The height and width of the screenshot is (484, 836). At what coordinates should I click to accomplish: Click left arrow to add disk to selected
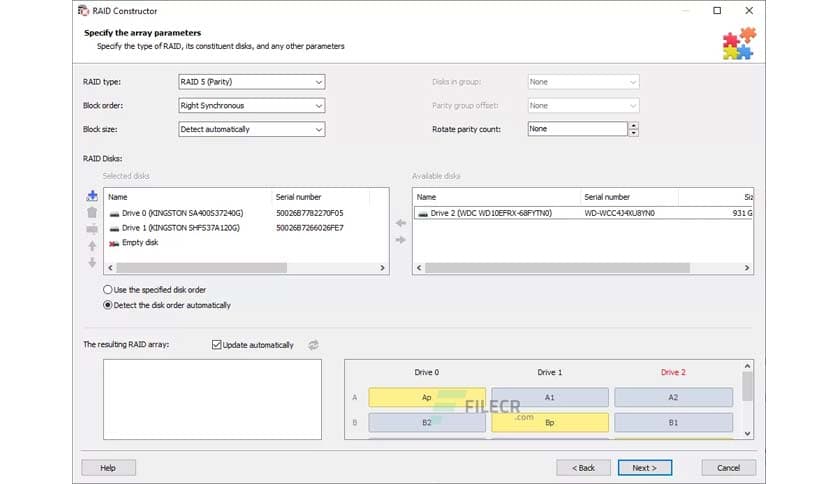pos(401,223)
